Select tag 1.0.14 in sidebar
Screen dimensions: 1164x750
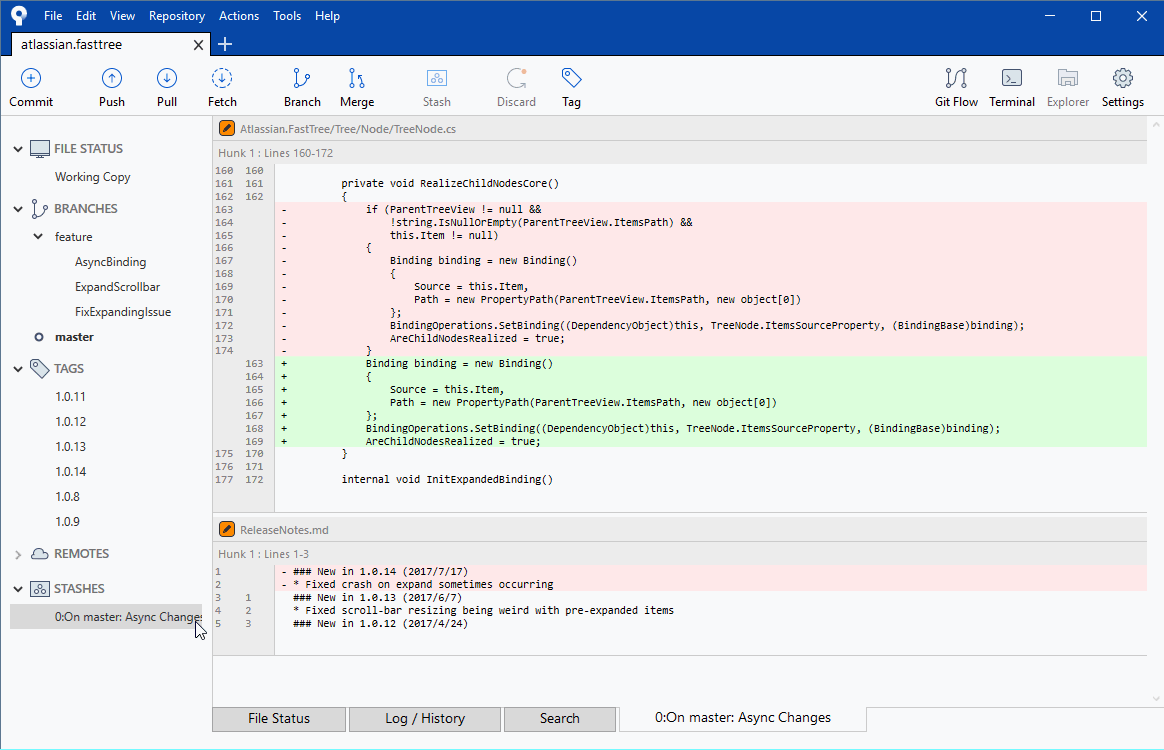pos(71,472)
